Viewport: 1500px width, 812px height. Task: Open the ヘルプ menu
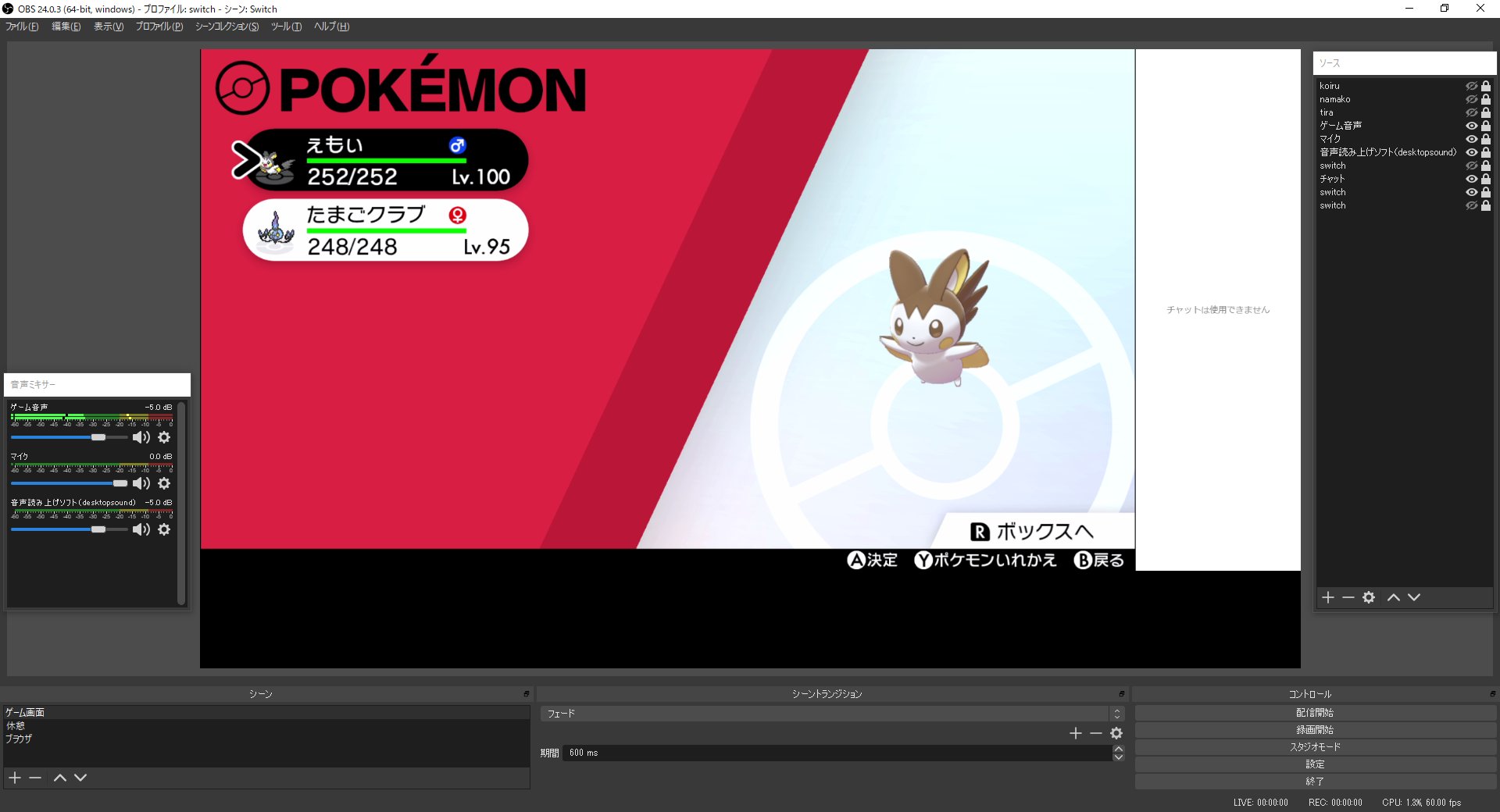coord(331,27)
